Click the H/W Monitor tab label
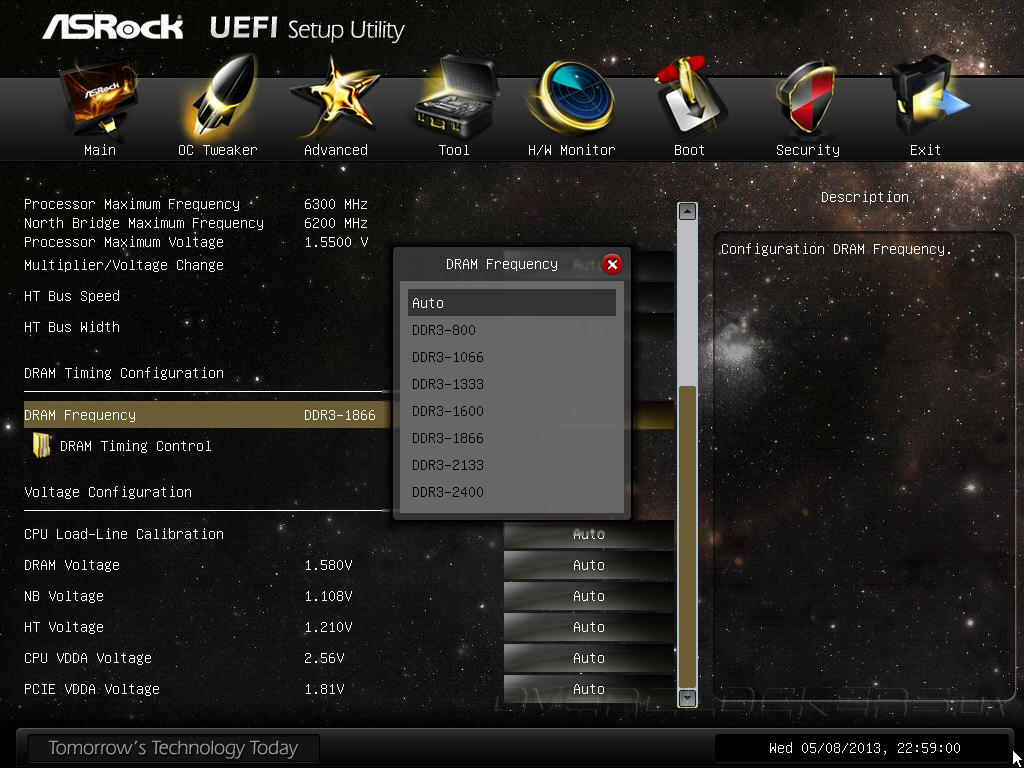This screenshot has height=768, width=1024. (571, 150)
